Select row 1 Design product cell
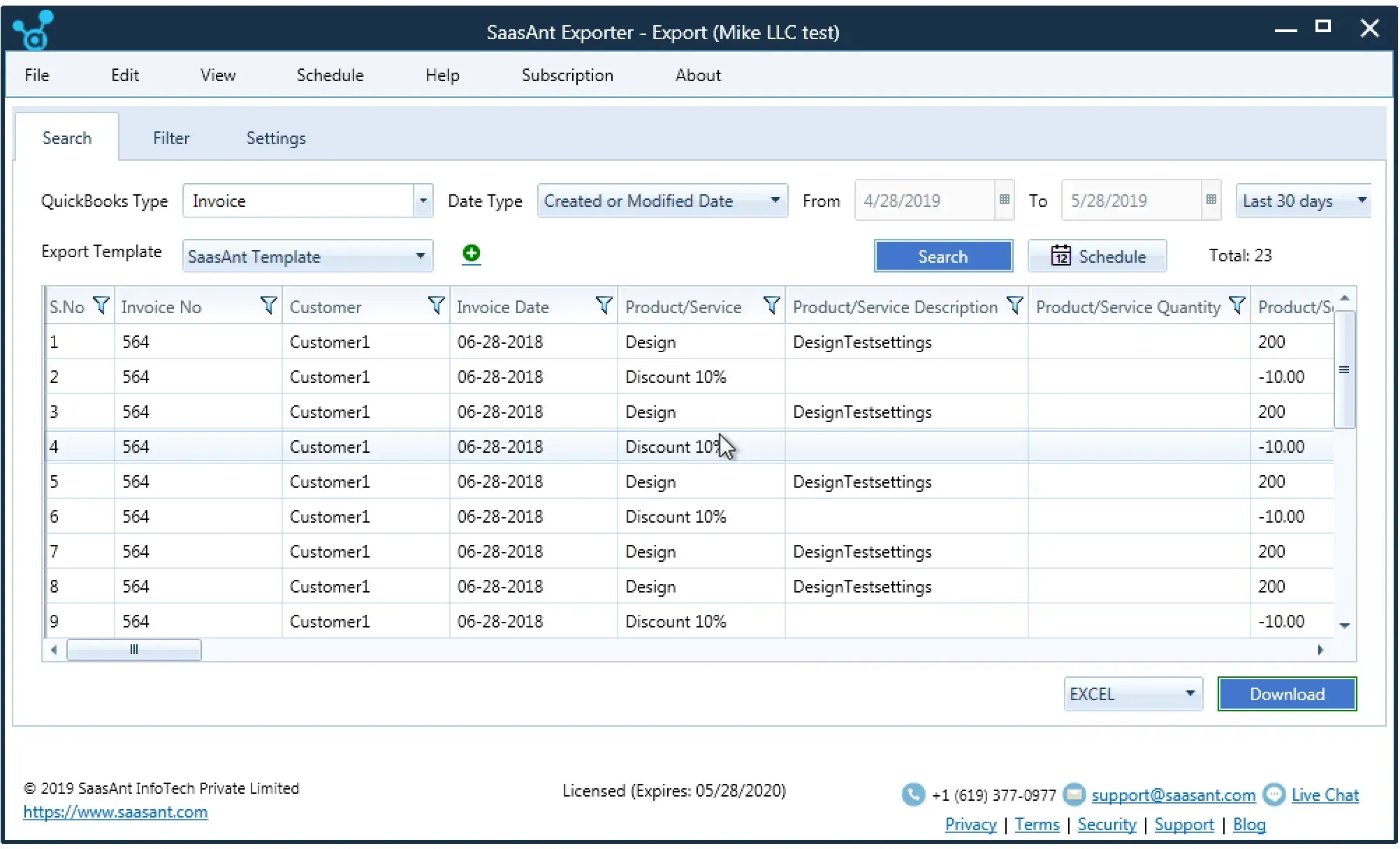The width and height of the screenshot is (1400, 849). click(x=701, y=342)
